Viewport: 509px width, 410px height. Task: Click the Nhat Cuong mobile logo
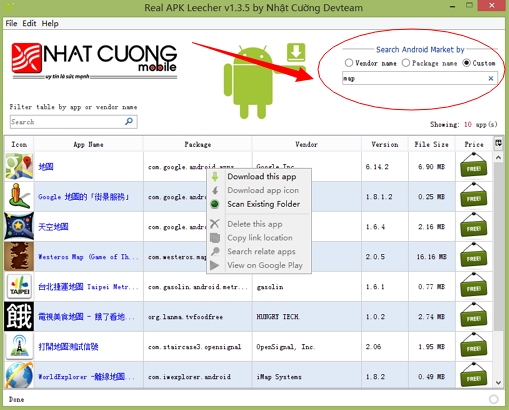pos(94,61)
